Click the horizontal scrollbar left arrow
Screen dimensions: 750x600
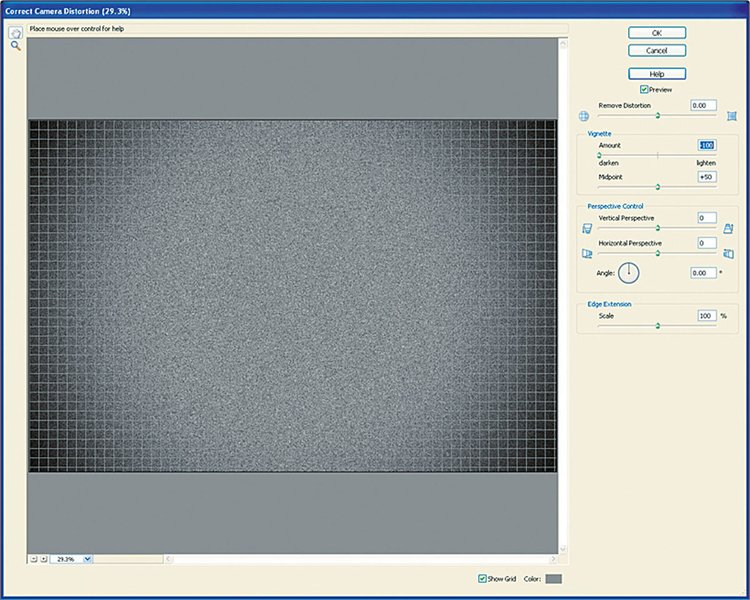168,559
